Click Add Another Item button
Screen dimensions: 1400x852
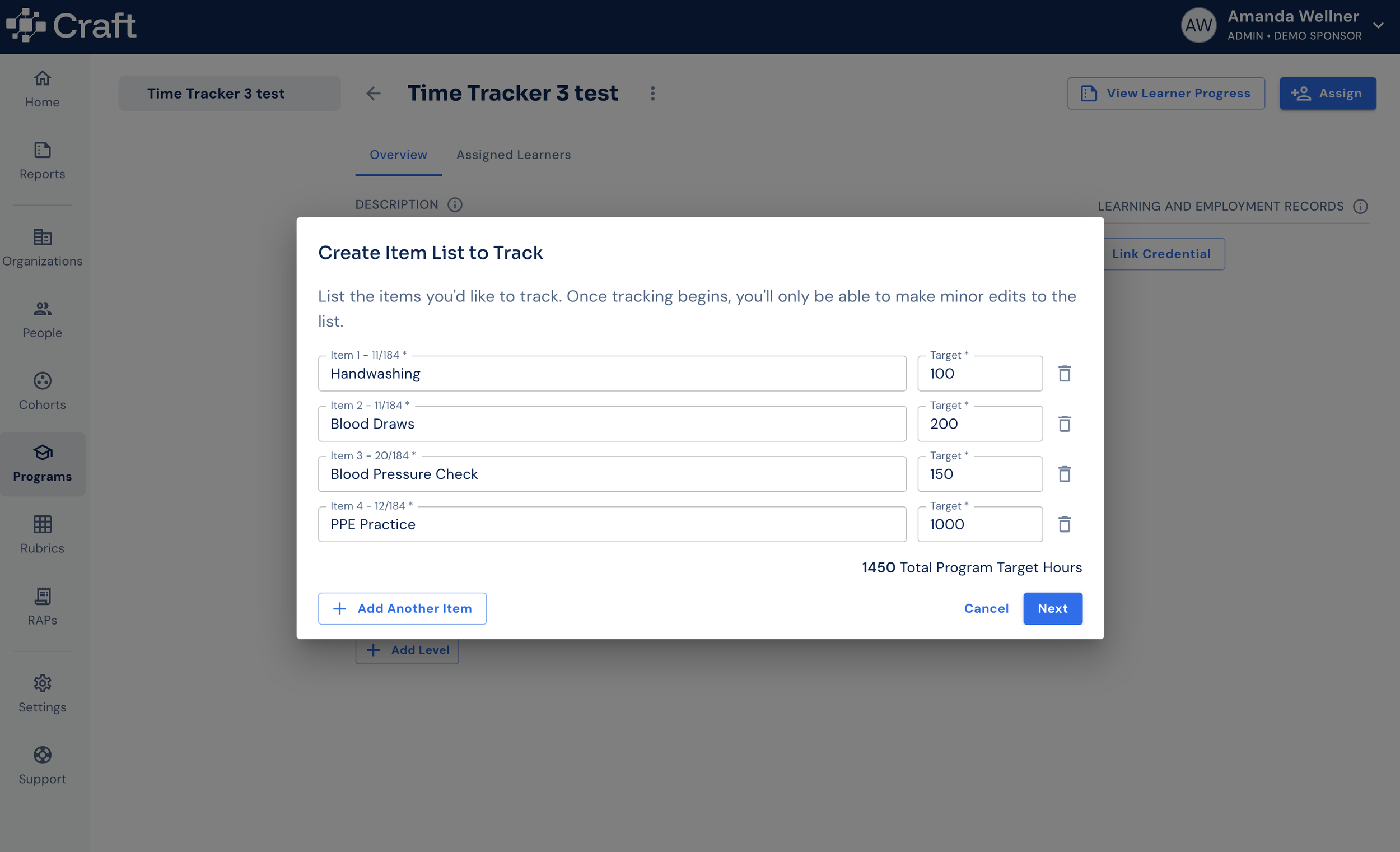point(402,608)
